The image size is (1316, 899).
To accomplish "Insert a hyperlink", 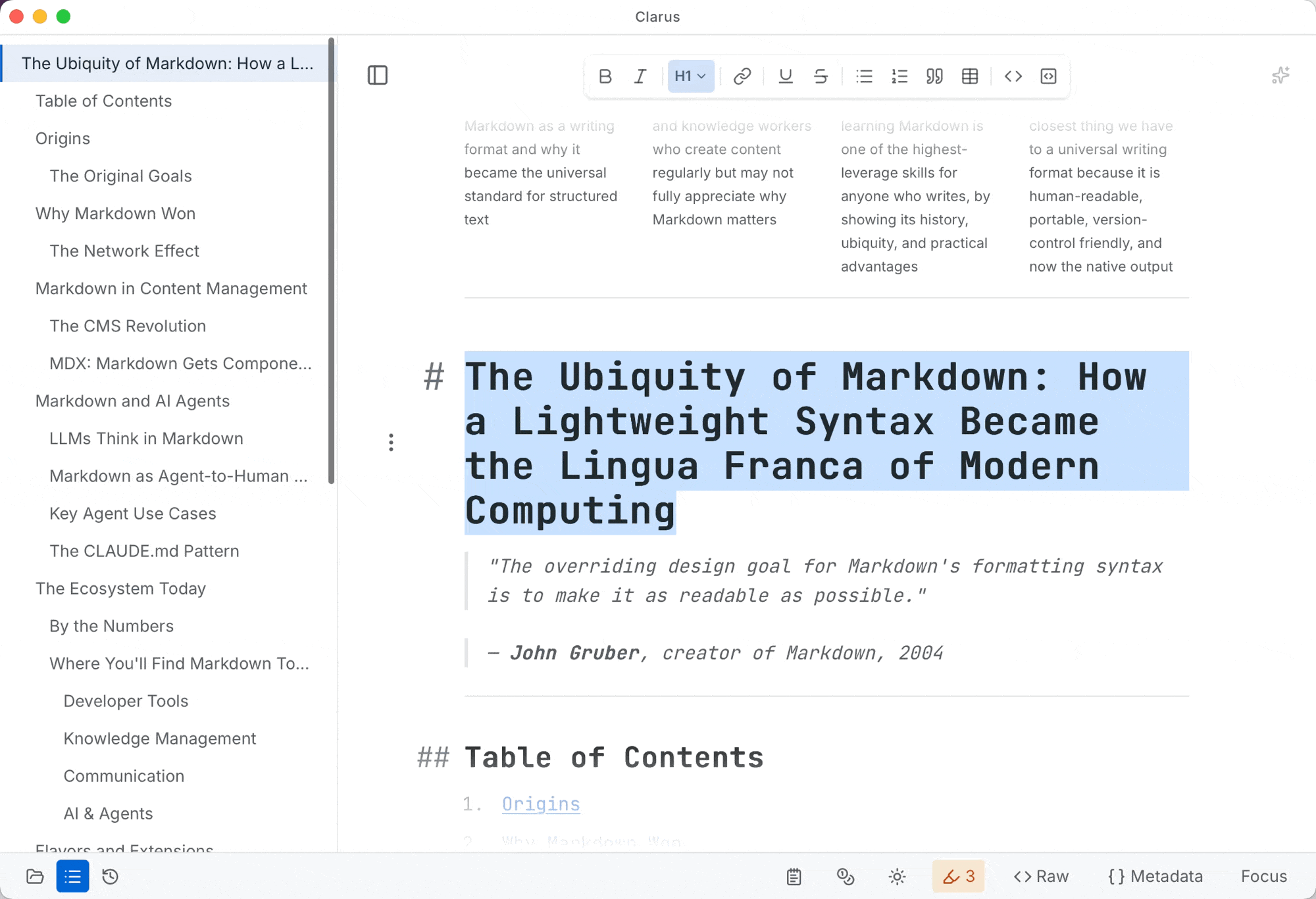I will (x=742, y=76).
